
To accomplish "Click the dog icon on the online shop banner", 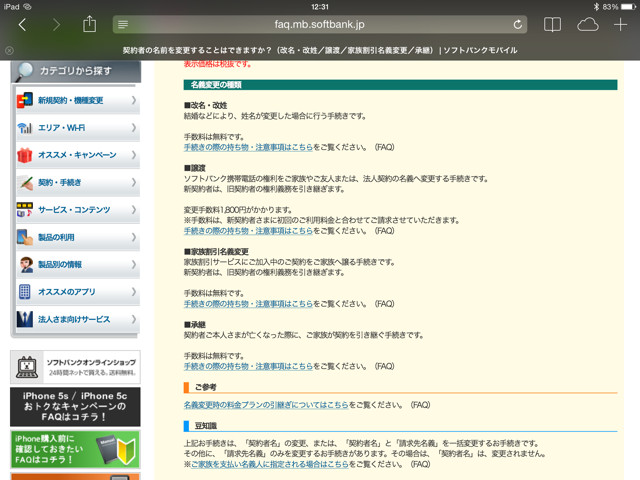I will [x=27, y=367].
